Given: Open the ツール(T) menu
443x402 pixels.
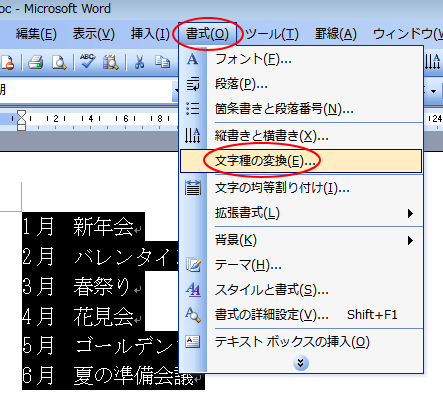Looking at the screenshot, I should pos(272,34).
